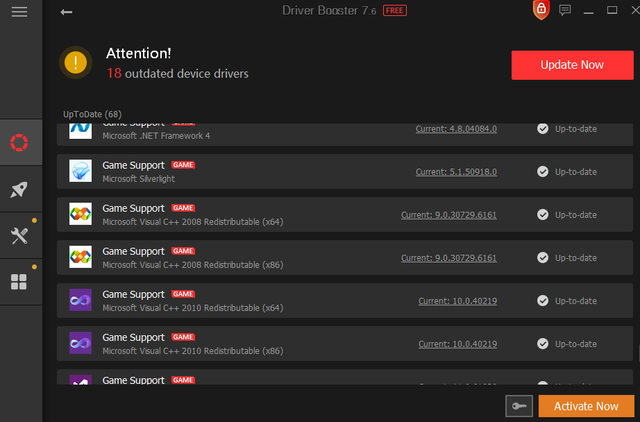Click .NET Framework 4 checkmark icon
Image resolution: width=640 pixels, height=422 pixels.
[x=542, y=129]
